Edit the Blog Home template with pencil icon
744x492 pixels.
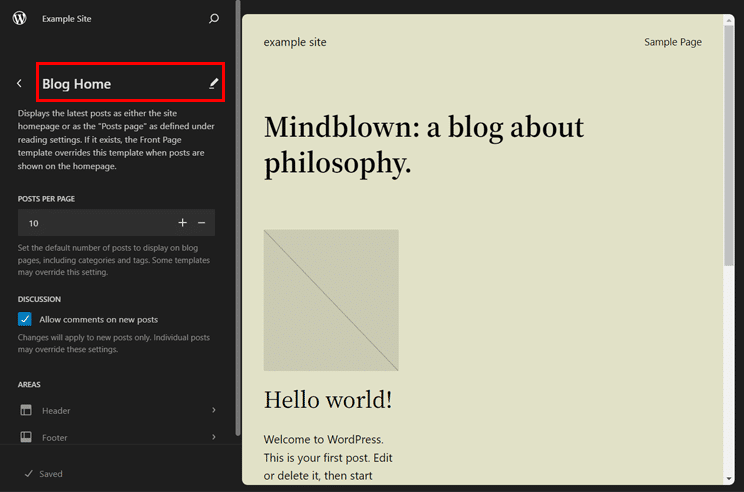coord(214,84)
